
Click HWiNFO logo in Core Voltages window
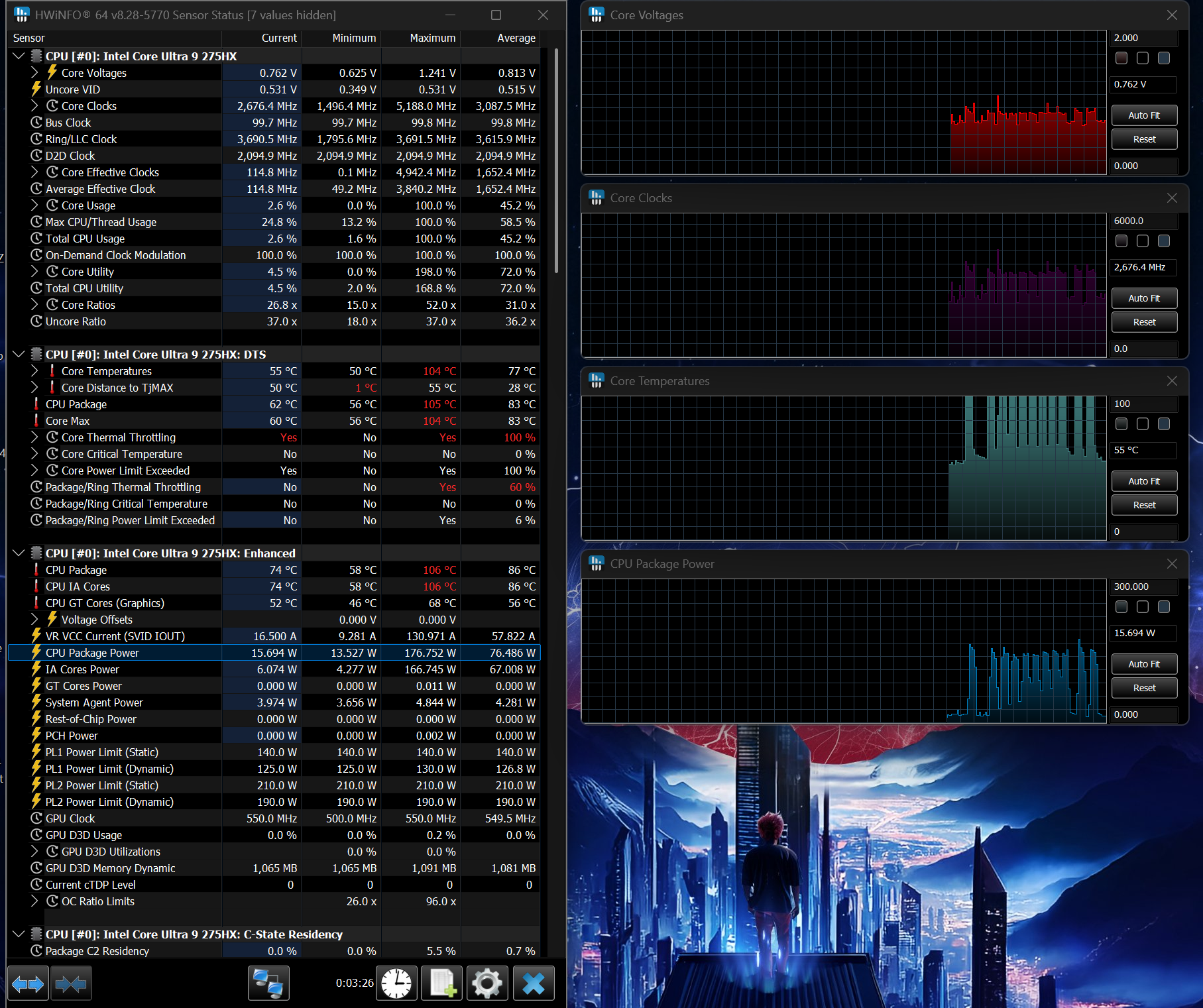point(597,15)
